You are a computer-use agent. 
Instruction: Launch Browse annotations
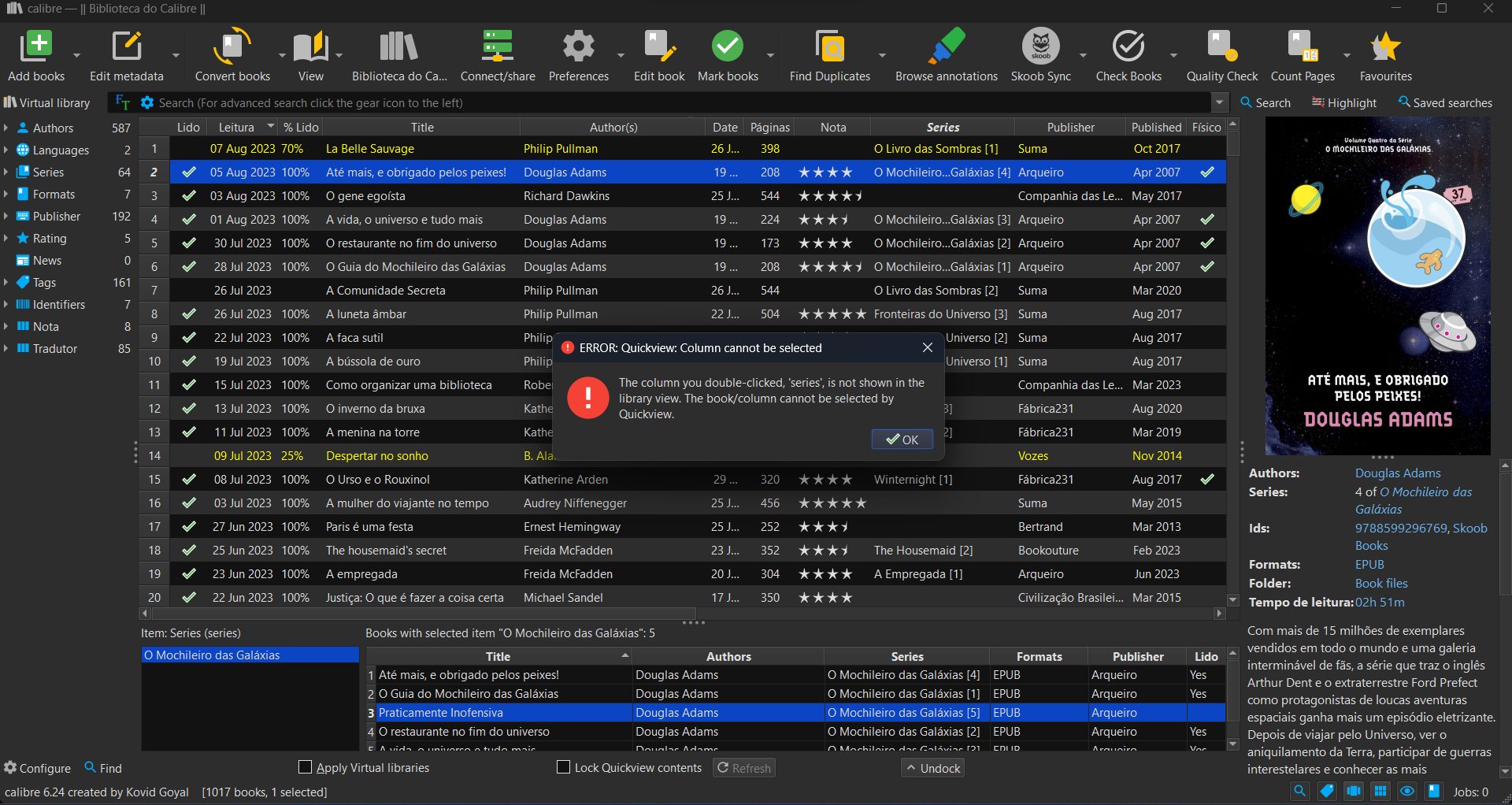point(946,47)
